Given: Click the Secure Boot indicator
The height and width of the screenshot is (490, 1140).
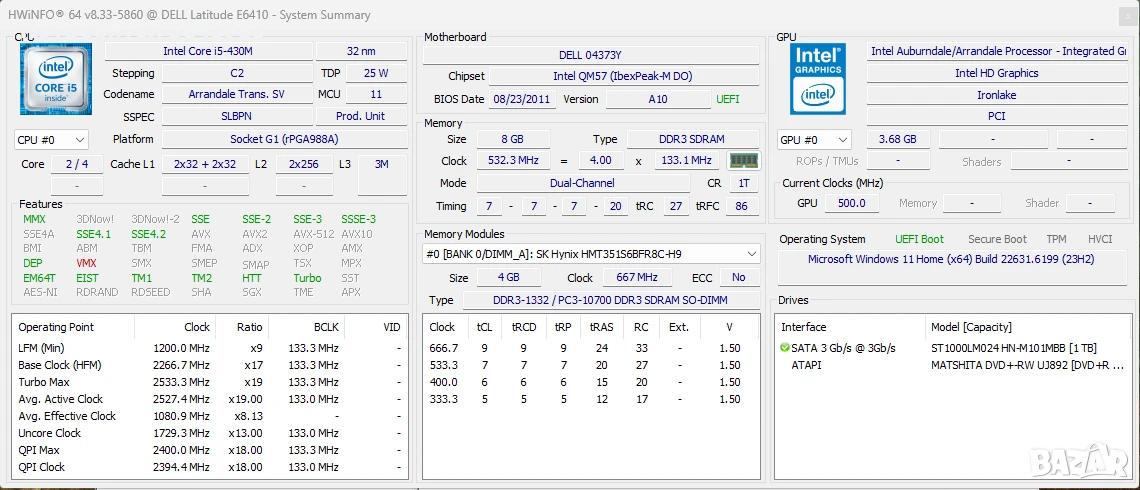Looking at the screenshot, I should (x=997, y=239).
